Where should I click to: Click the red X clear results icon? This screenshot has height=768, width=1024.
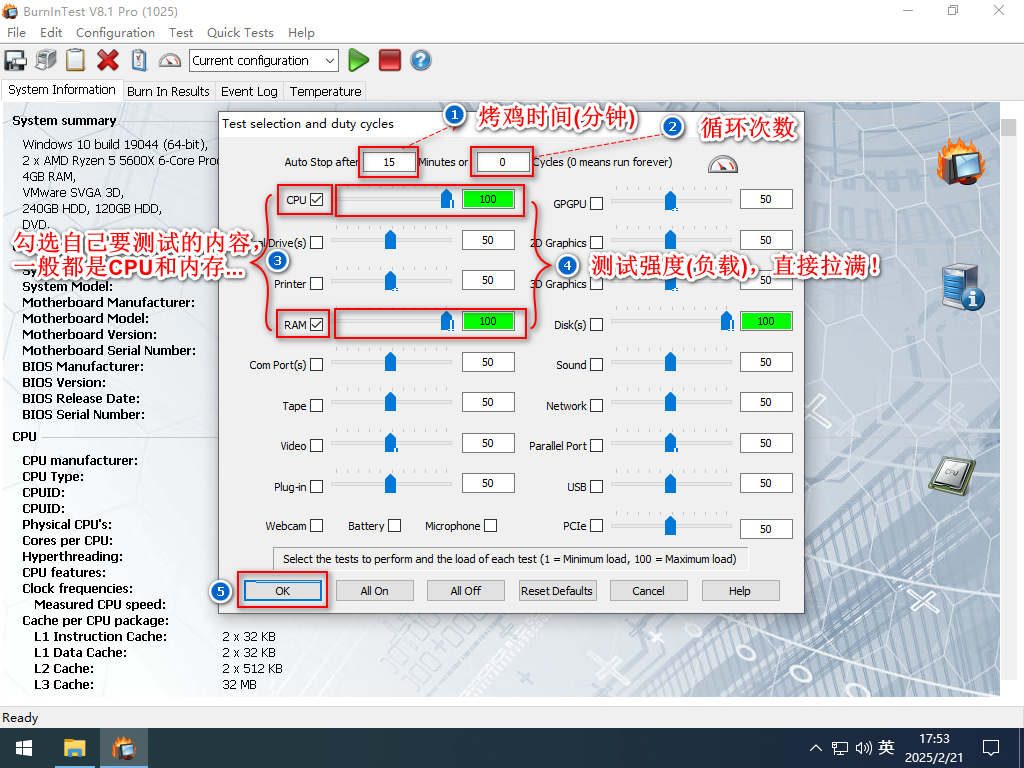coord(107,60)
